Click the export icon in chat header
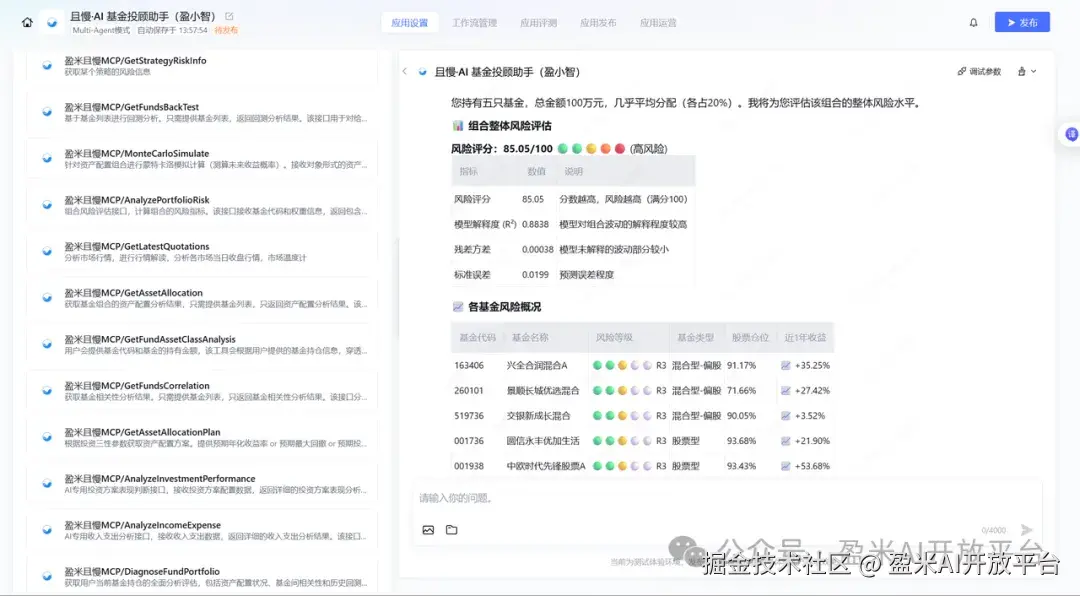 coord(1019,71)
